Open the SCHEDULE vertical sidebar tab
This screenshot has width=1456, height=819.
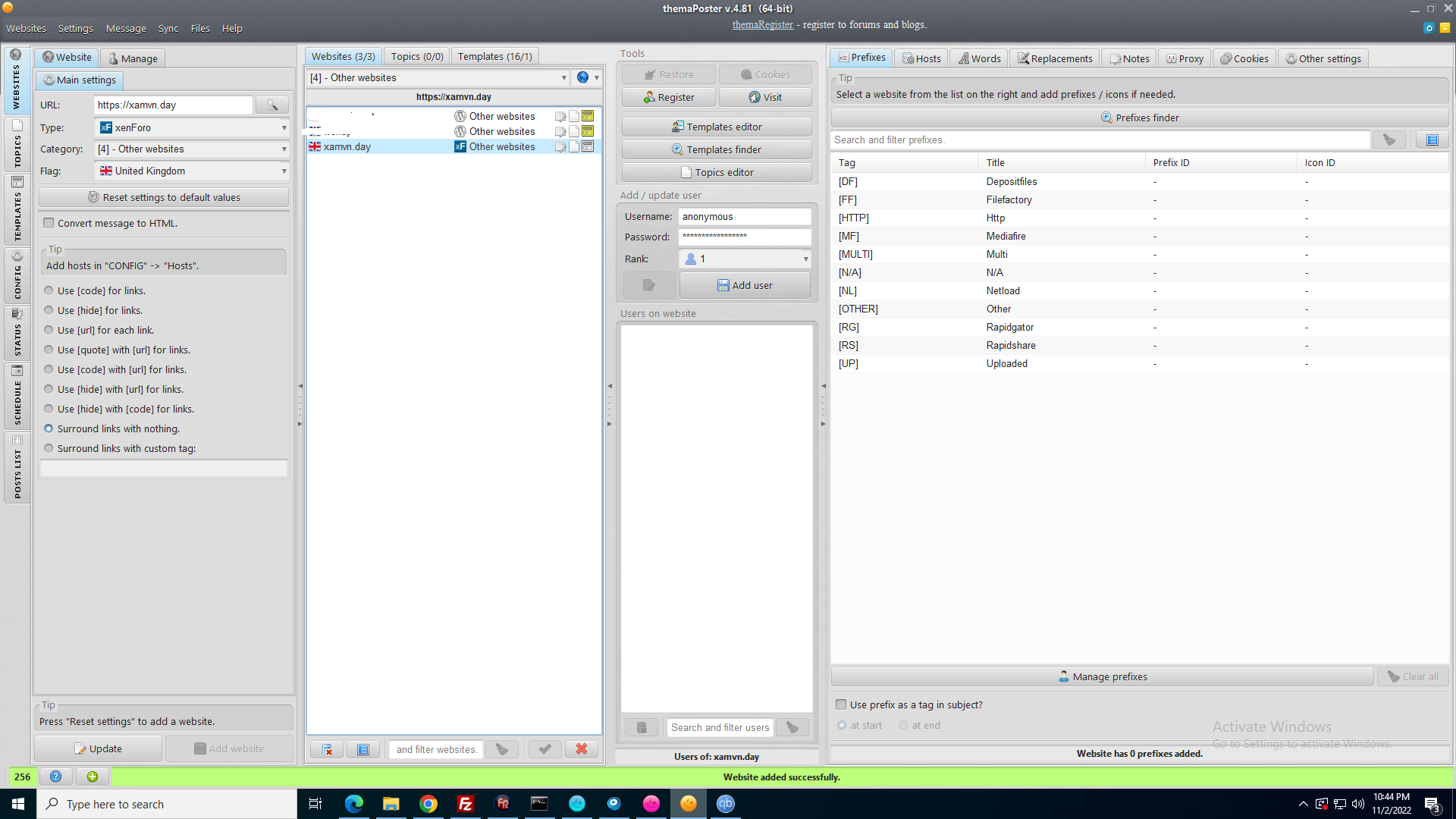click(17, 394)
